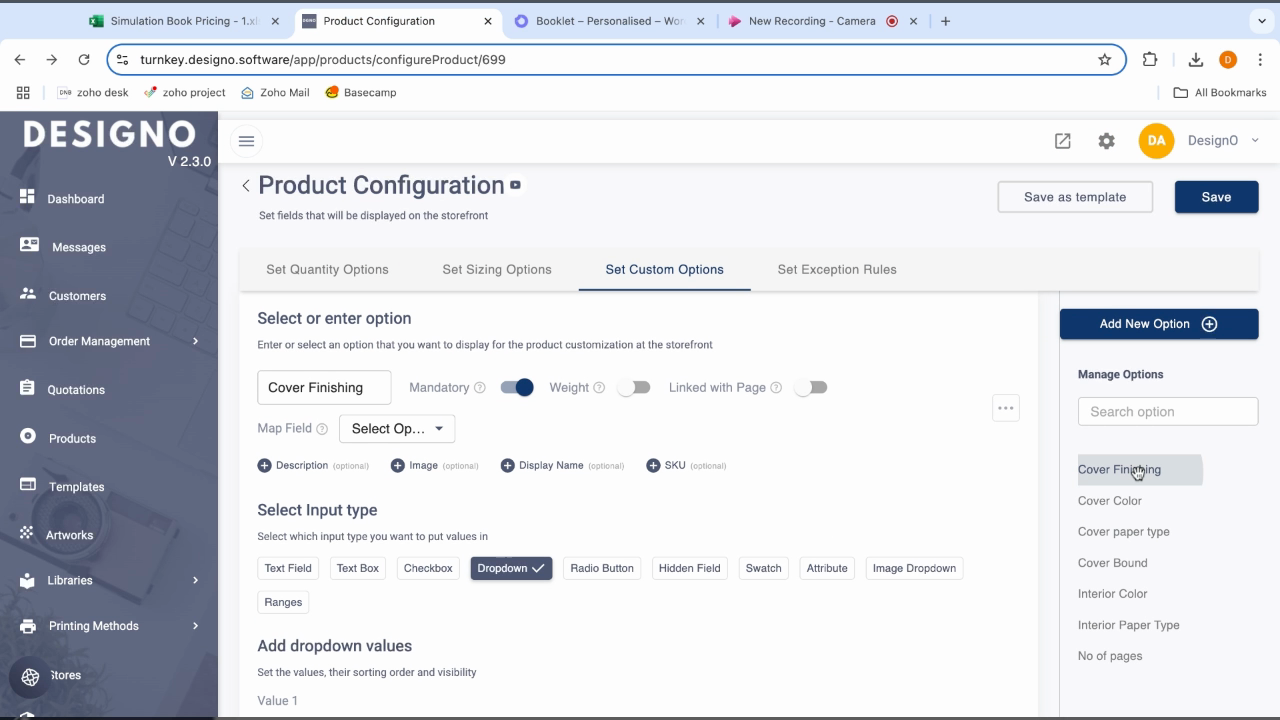
Task: Click the back arrow beside Product Configuration
Action: pyautogui.click(x=245, y=185)
